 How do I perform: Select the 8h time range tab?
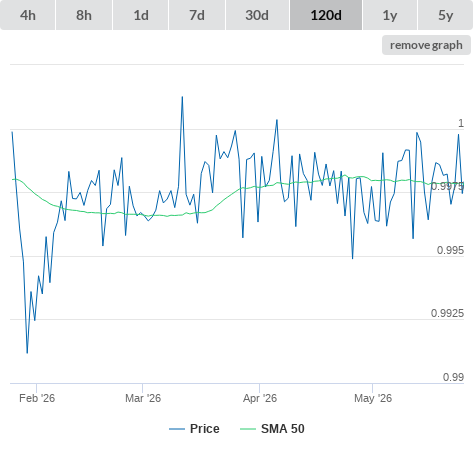(x=84, y=15)
